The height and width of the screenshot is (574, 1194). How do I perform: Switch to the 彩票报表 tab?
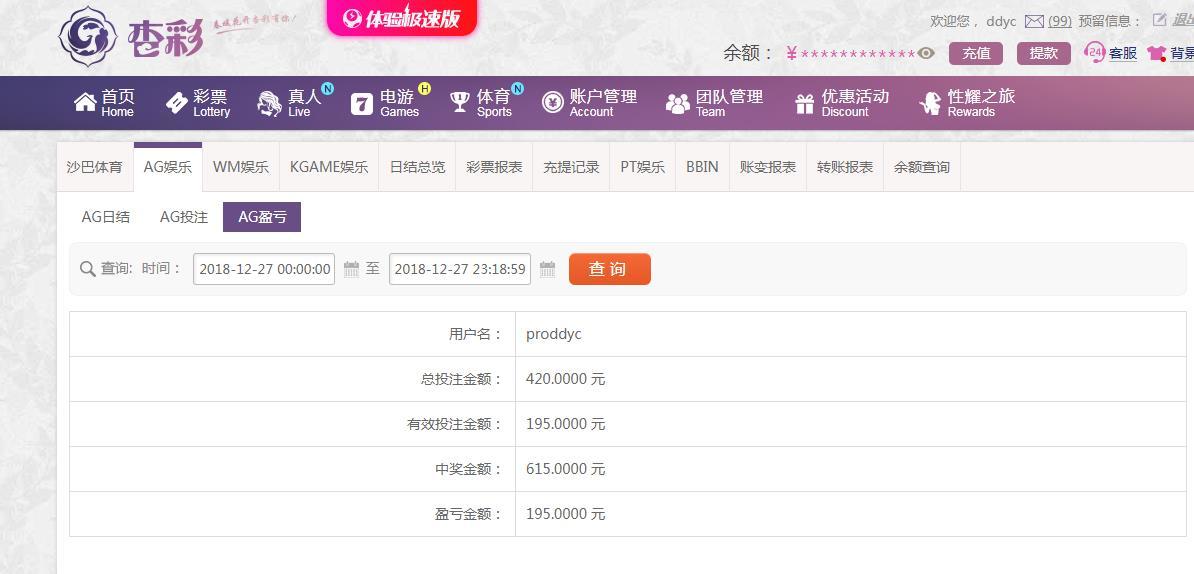click(x=494, y=167)
